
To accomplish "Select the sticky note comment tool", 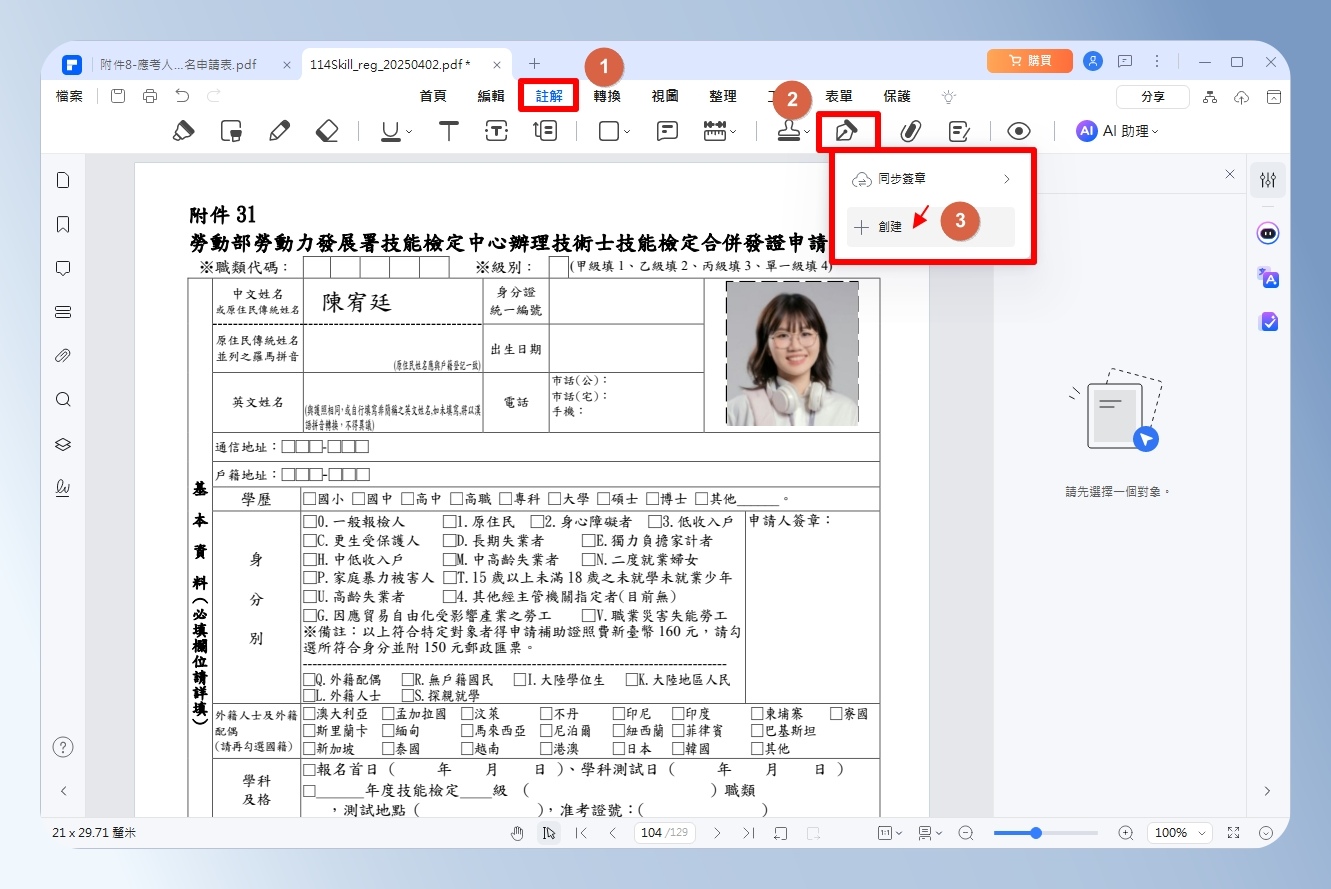I will [x=667, y=131].
